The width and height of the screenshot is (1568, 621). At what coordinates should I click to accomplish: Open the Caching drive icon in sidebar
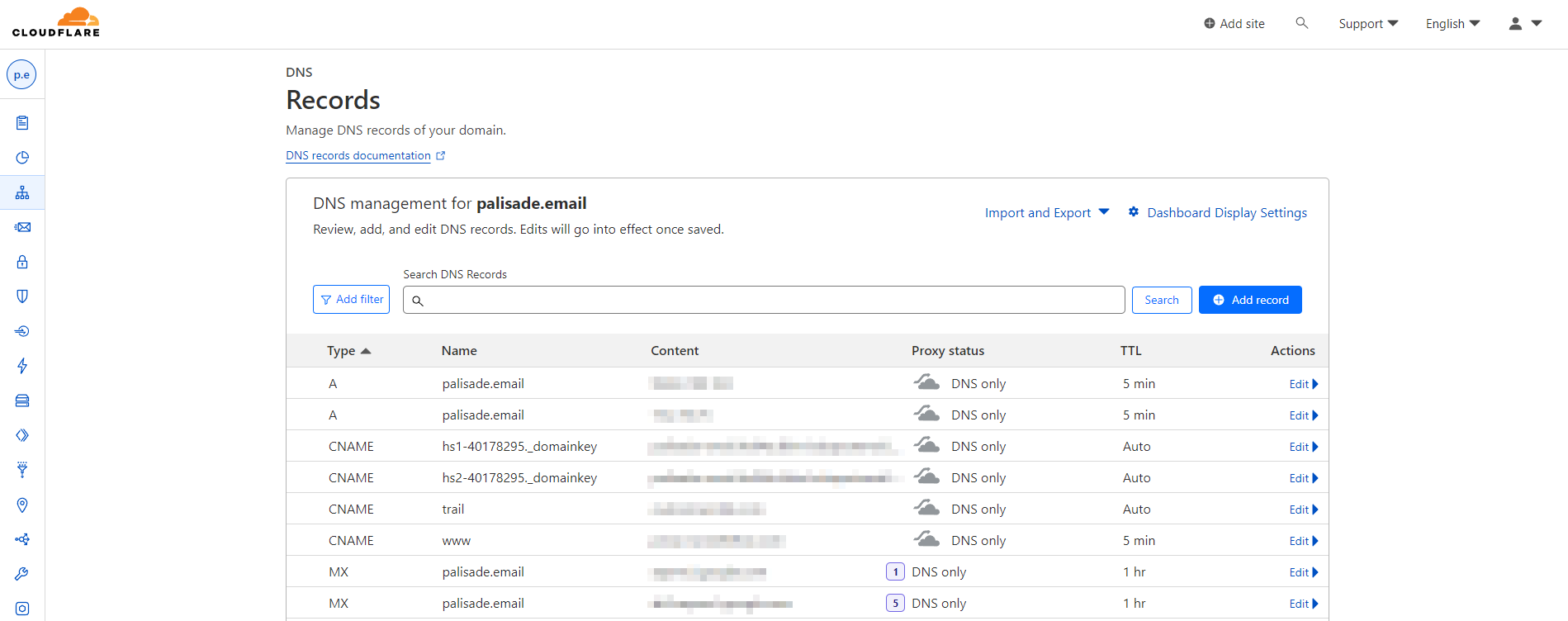tap(22, 401)
